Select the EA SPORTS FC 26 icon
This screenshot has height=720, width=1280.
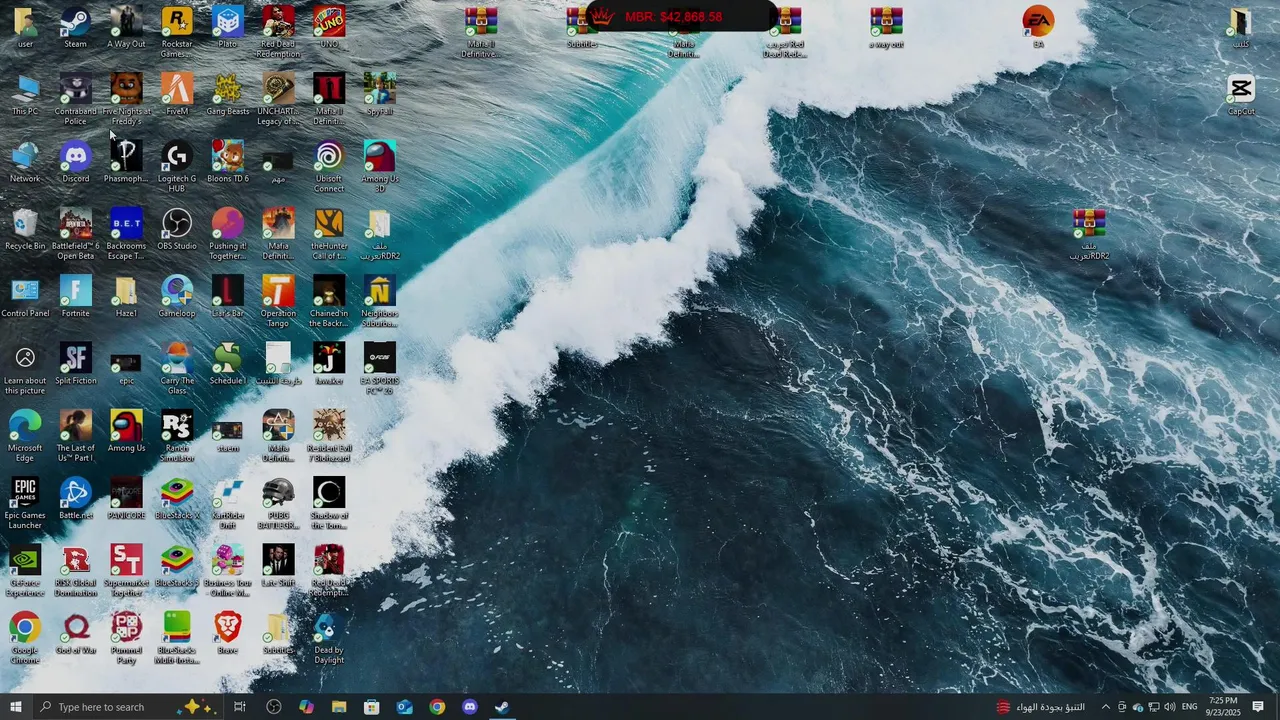point(380,369)
